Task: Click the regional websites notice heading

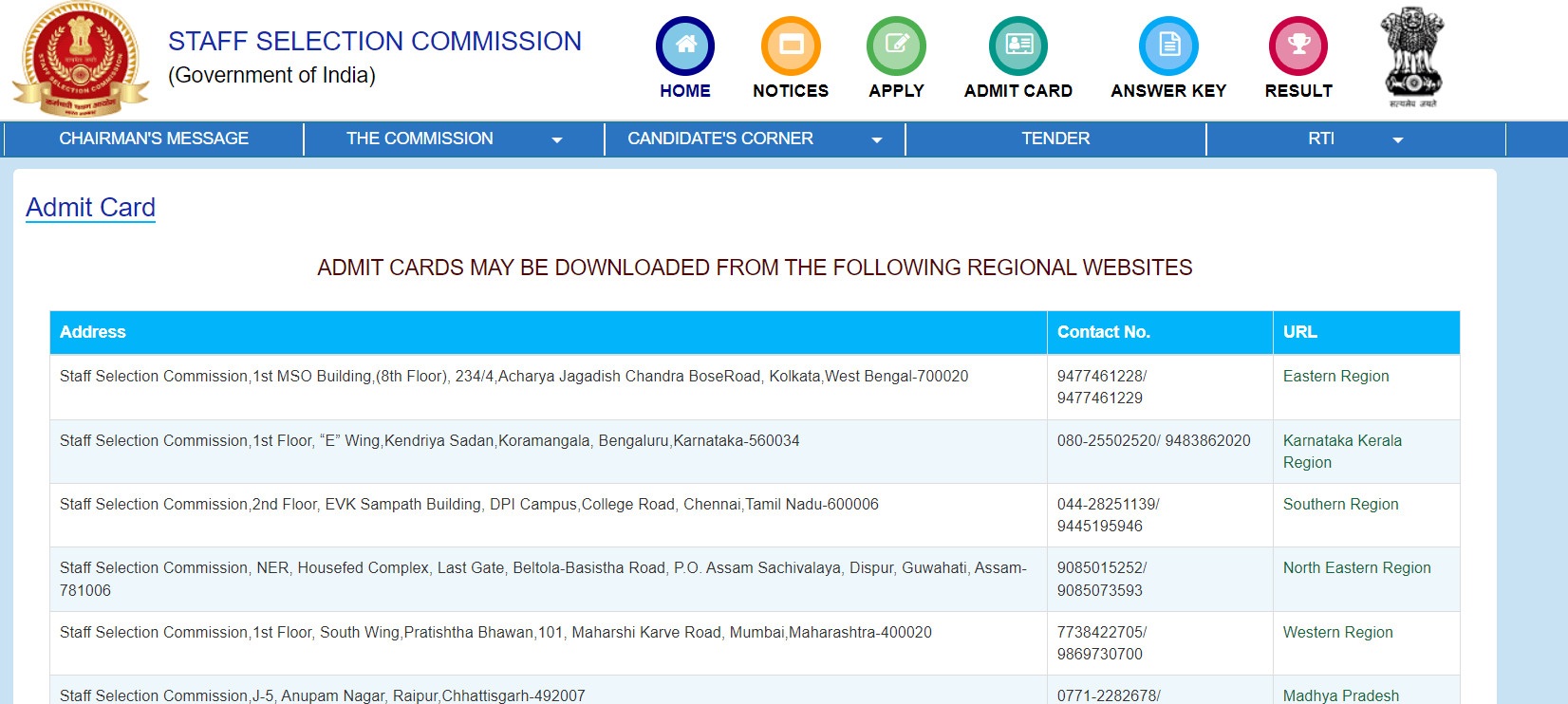Action: (x=755, y=268)
